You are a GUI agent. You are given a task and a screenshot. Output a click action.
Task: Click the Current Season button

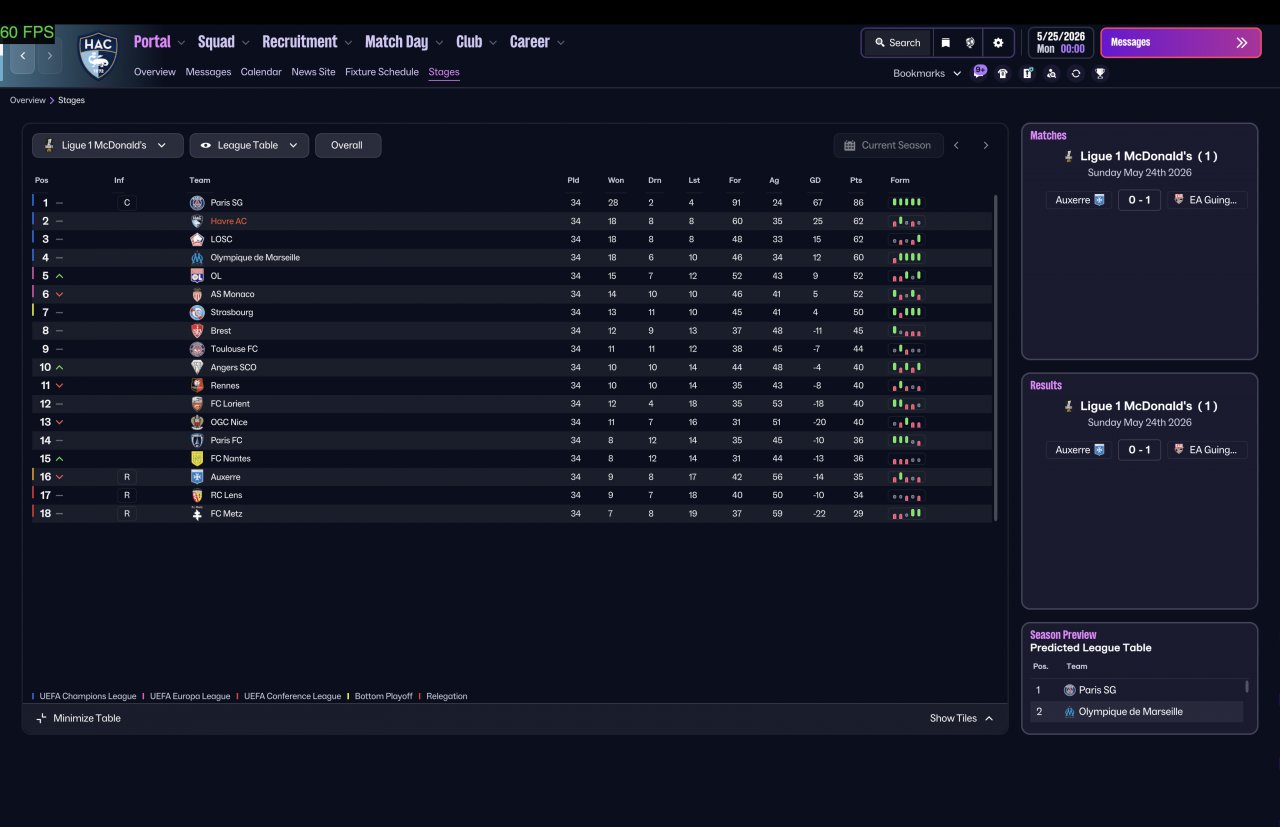coord(888,145)
